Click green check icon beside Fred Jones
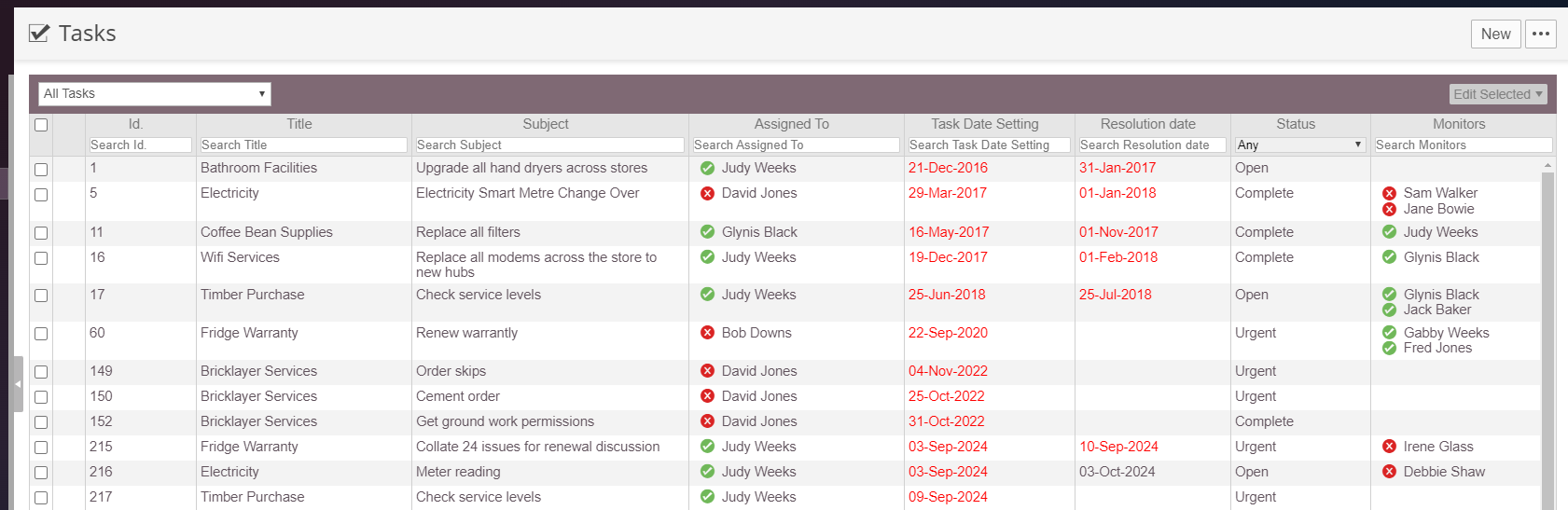 (1390, 348)
